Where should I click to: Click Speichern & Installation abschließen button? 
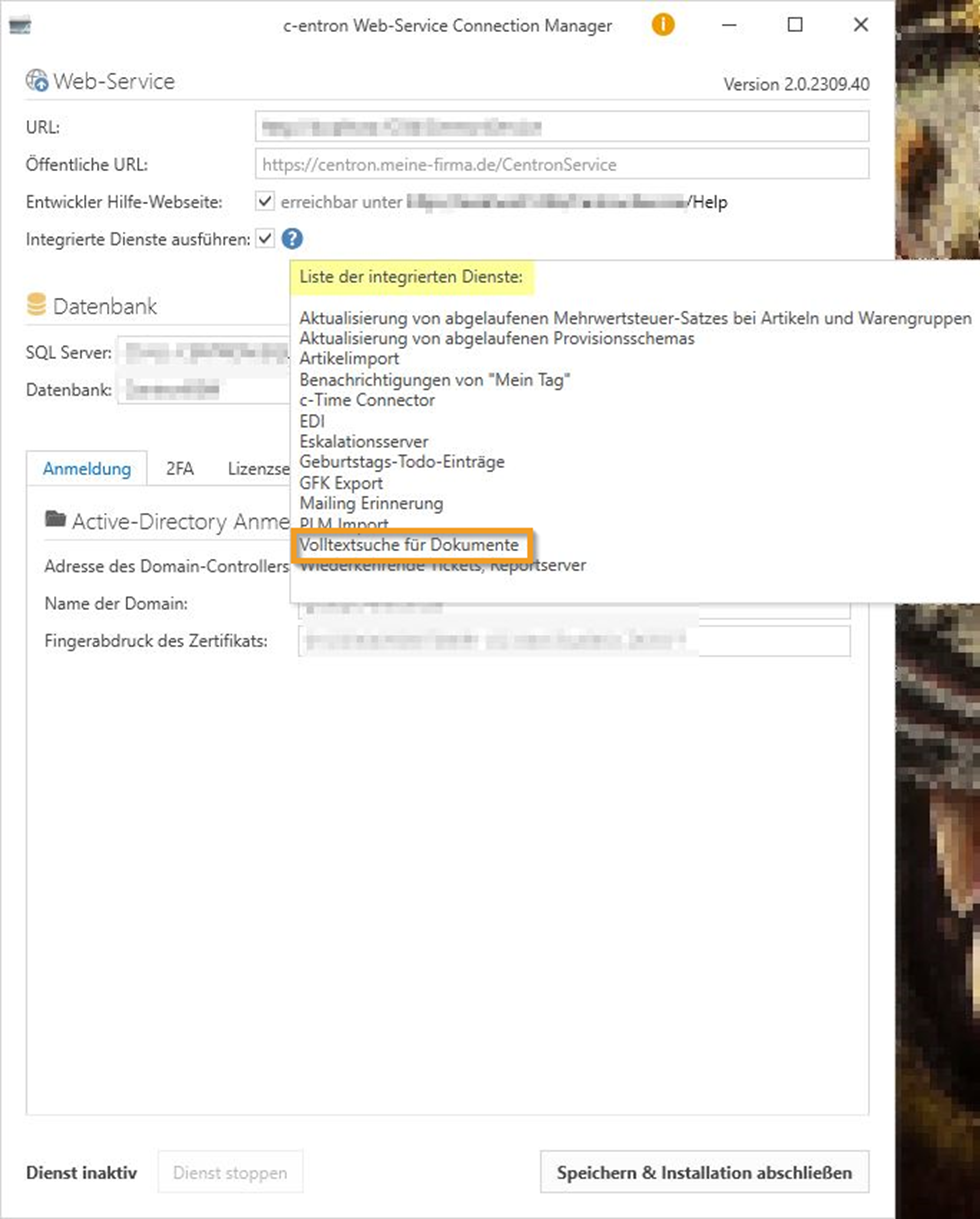tap(704, 1172)
